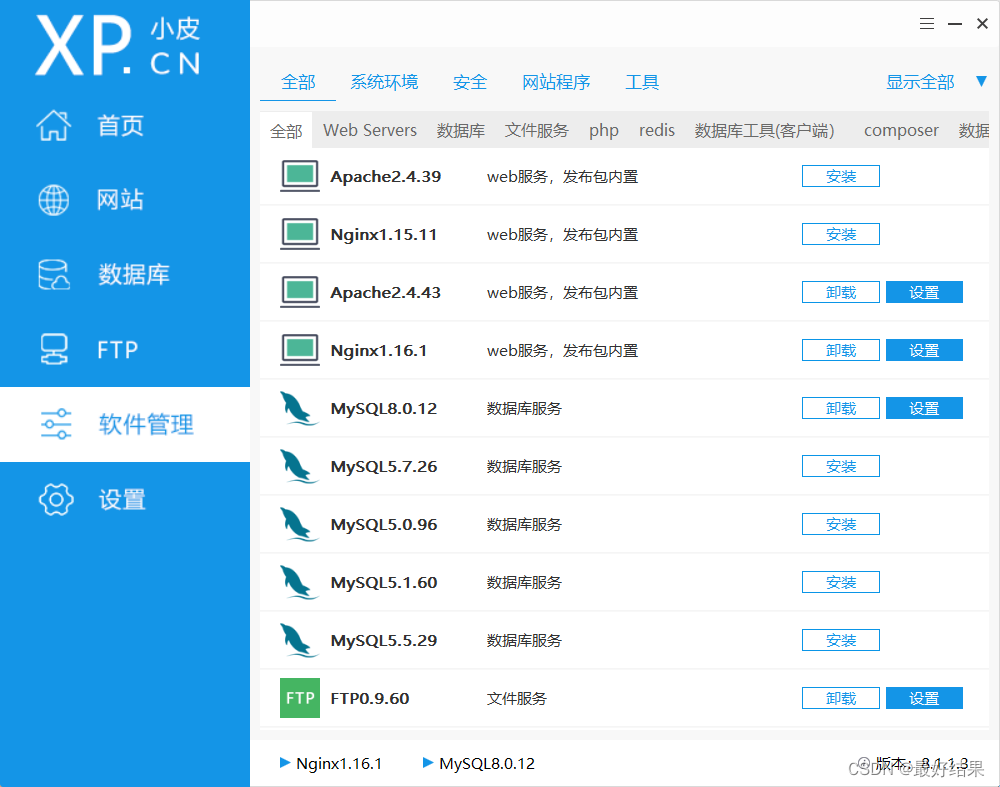Switch to 系统环境 tab
The image size is (1000, 787).
[384, 82]
